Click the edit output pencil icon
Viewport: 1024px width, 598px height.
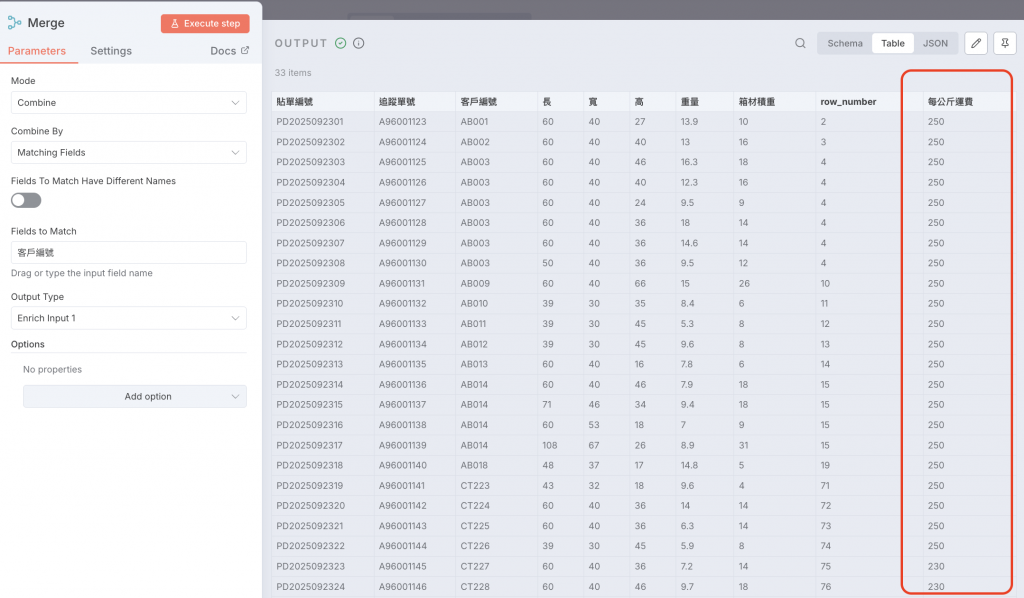point(976,43)
